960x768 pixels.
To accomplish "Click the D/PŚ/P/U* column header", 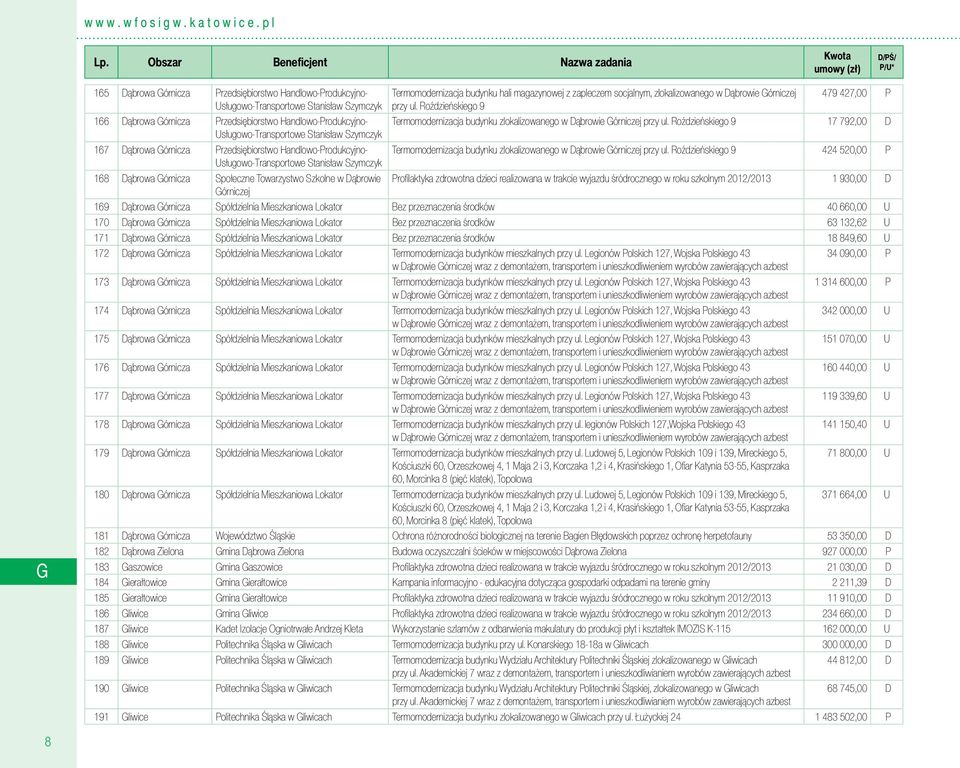I will (x=887, y=62).
